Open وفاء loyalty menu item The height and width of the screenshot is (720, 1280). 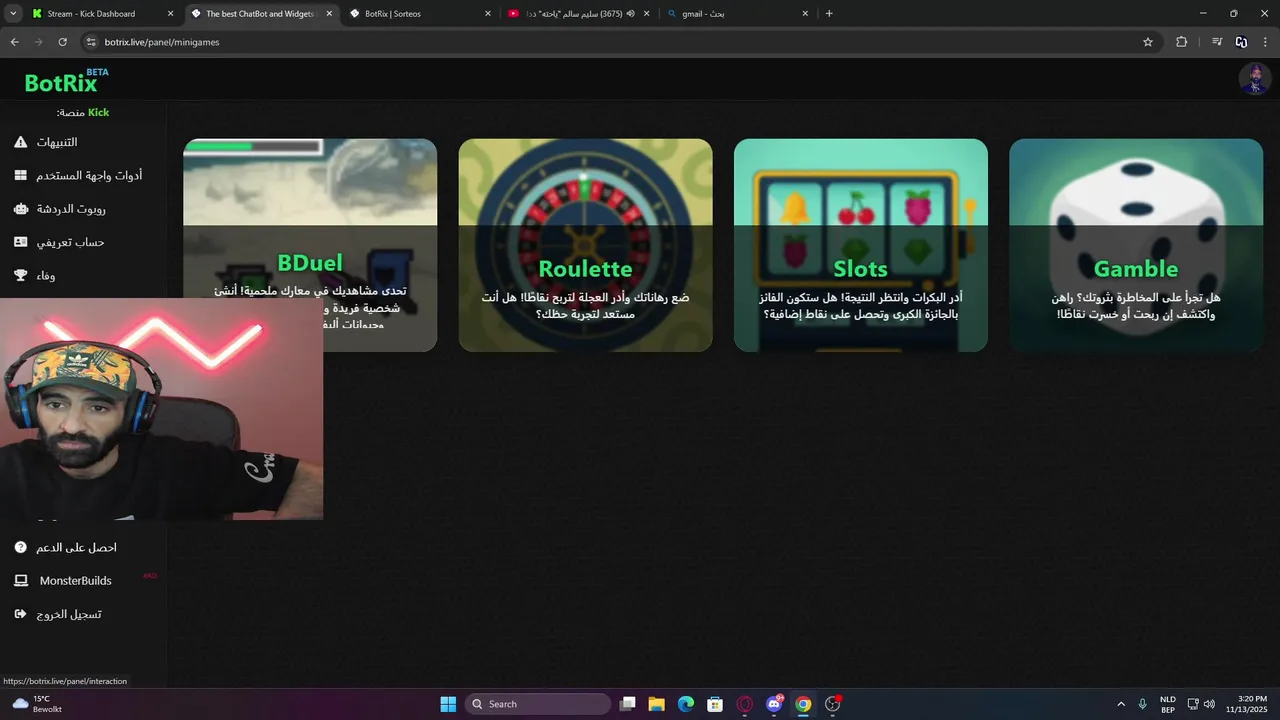[46, 275]
